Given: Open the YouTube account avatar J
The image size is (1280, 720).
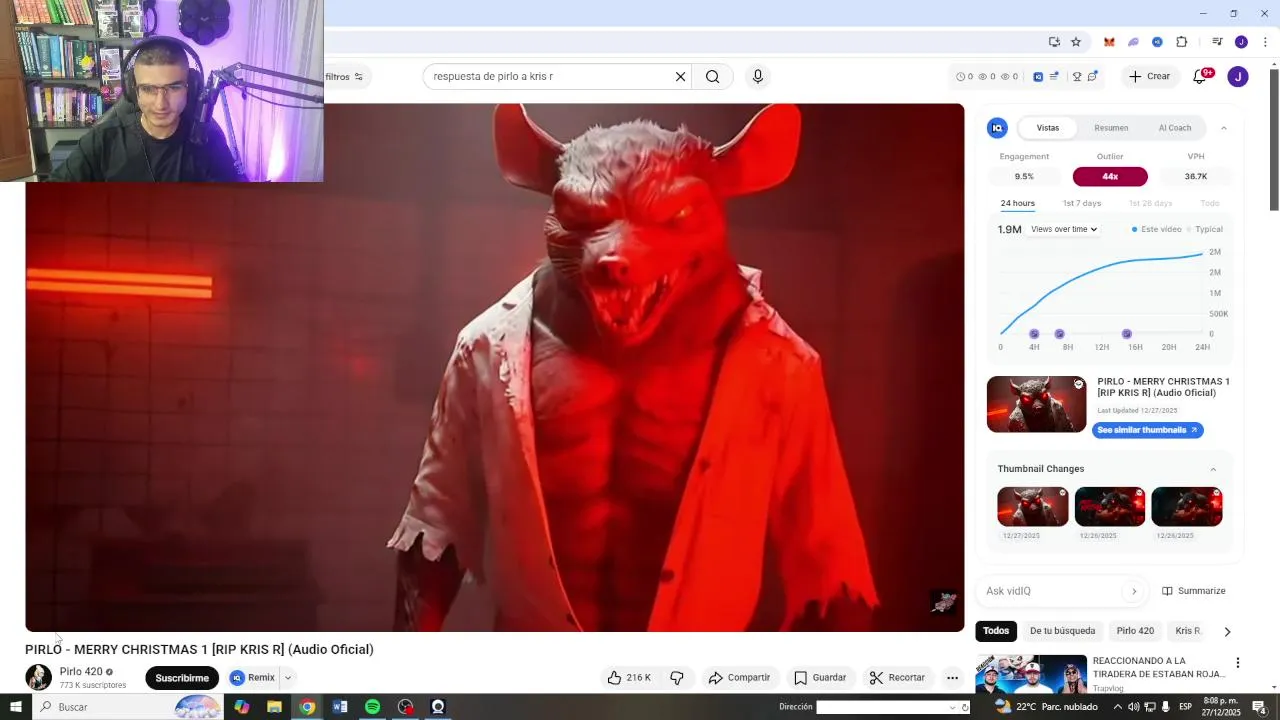Looking at the screenshot, I should [1238, 76].
